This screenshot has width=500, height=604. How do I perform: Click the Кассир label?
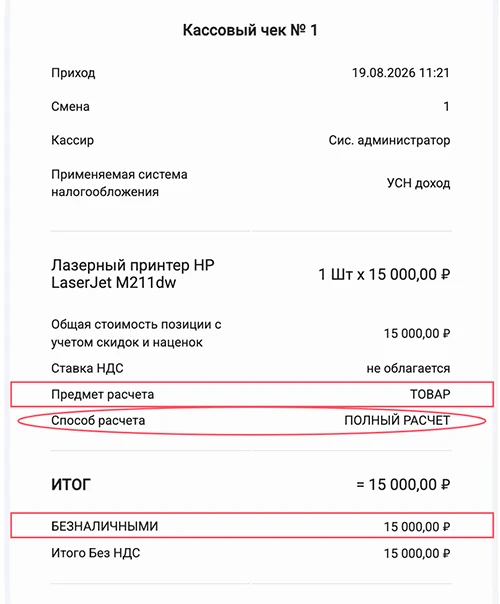click(72, 140)
